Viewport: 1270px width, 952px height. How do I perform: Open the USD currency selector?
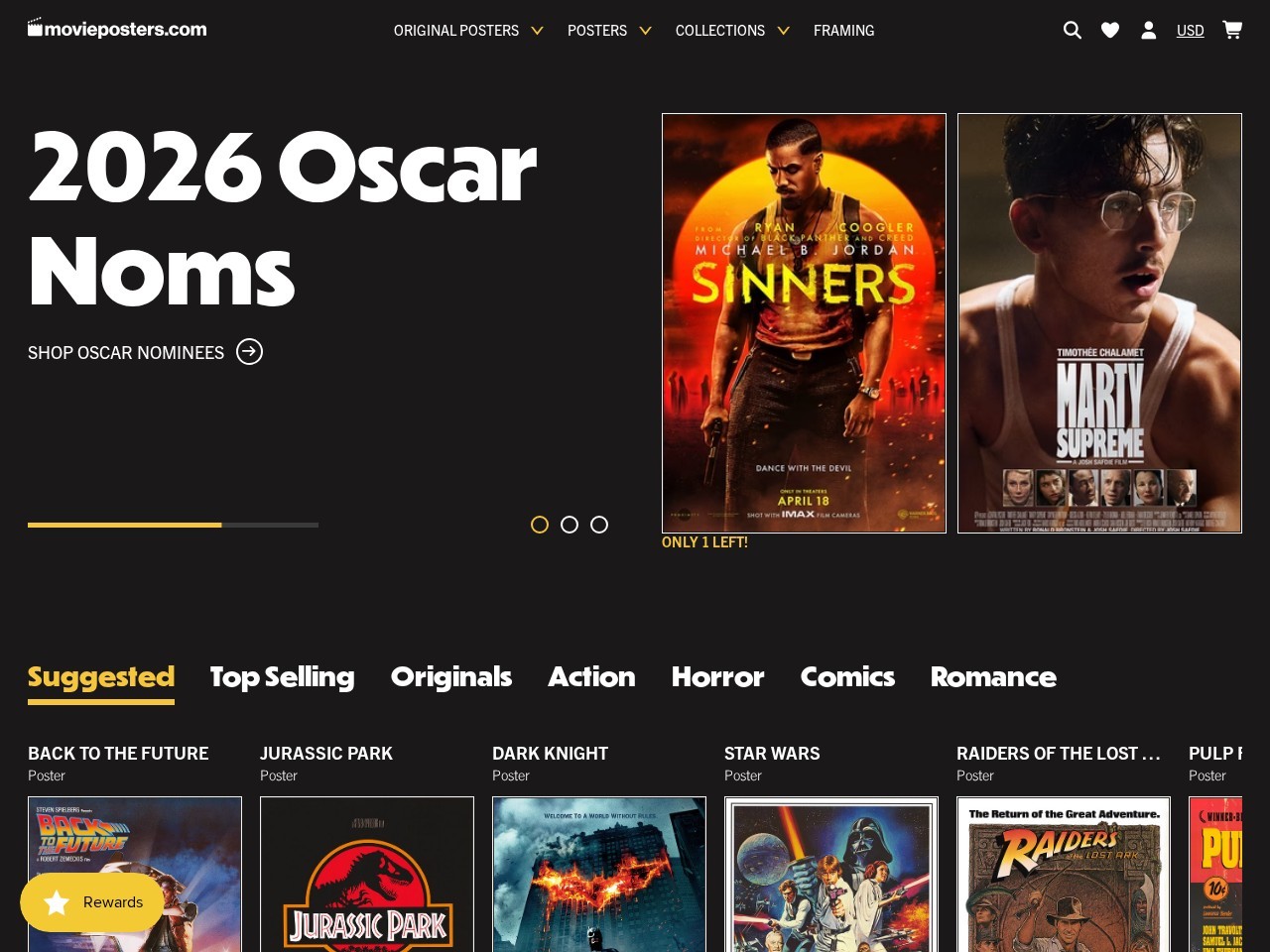(1190, 30)
